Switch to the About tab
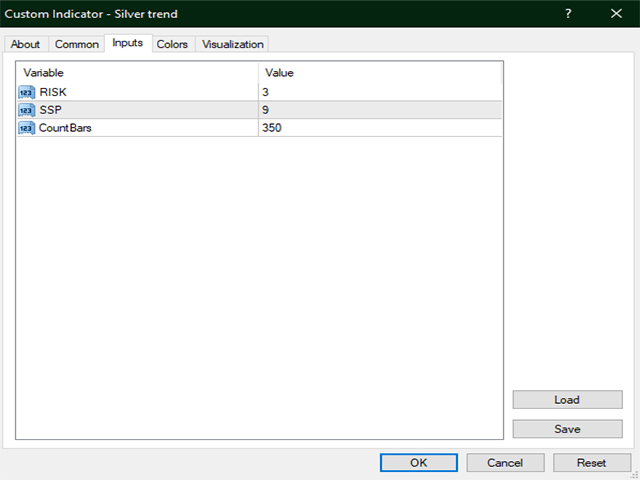 pyautogui.click(x=25, y=44)
